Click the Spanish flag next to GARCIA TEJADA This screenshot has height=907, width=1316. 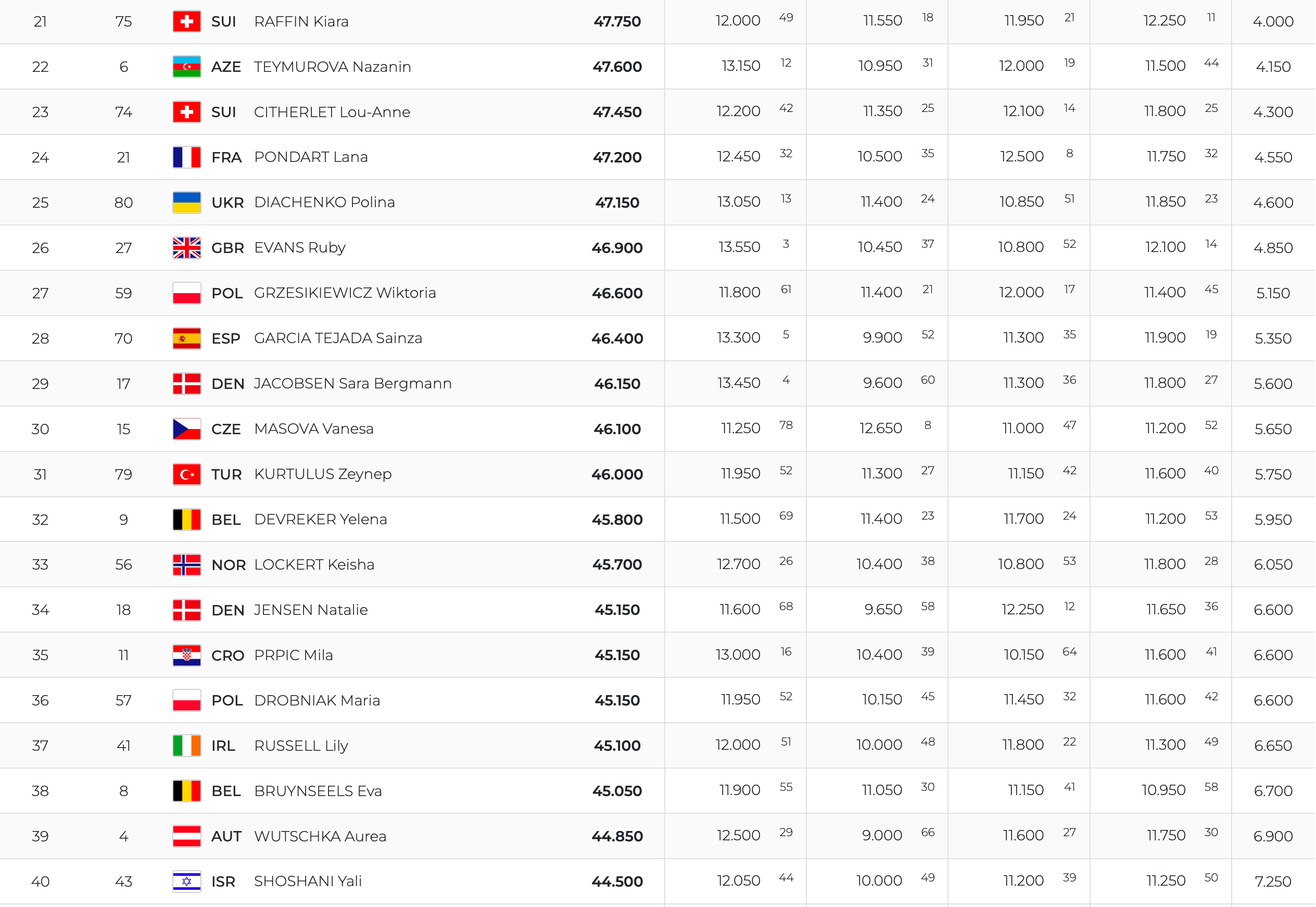[x=186, y=338]
